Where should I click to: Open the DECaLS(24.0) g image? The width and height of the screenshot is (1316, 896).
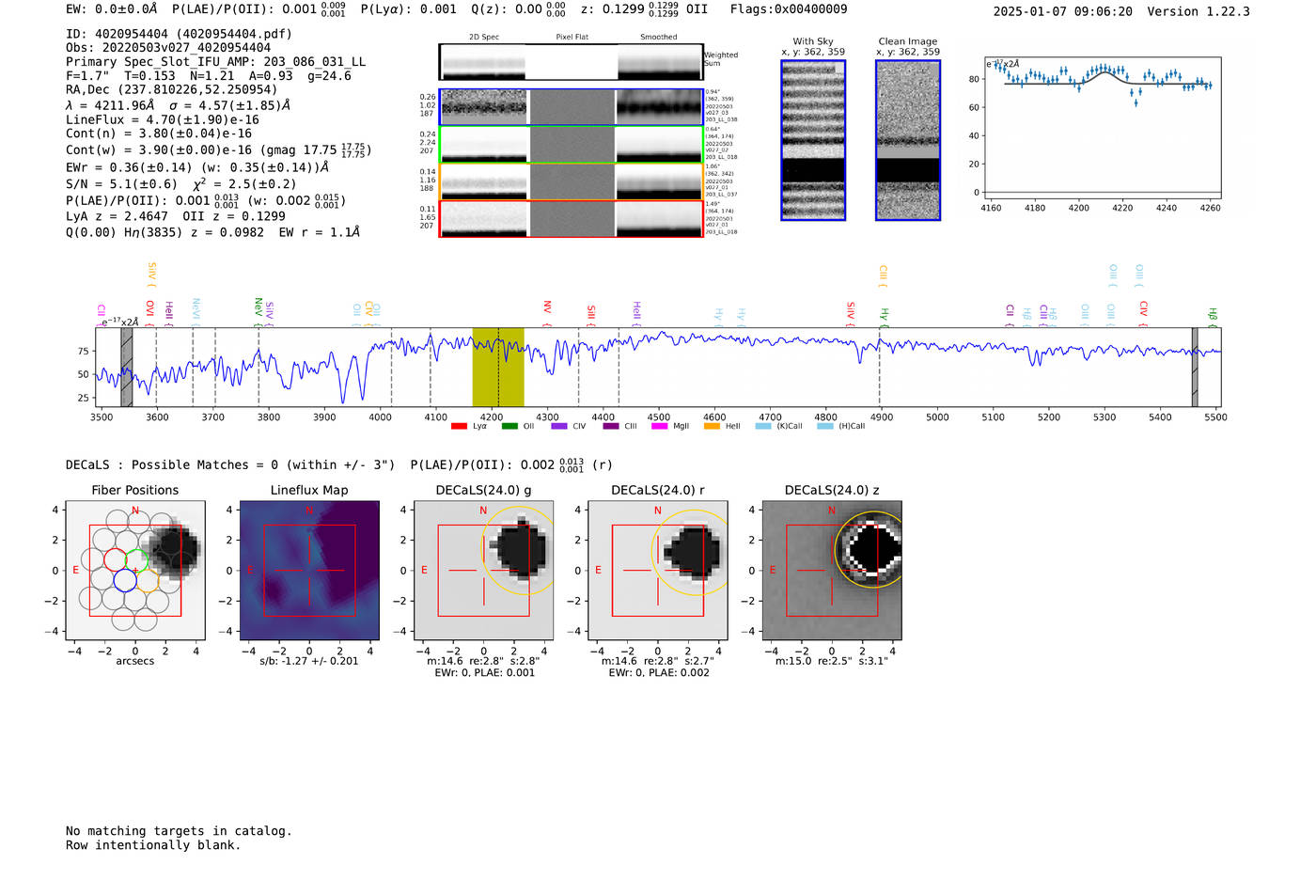[484, 570]
